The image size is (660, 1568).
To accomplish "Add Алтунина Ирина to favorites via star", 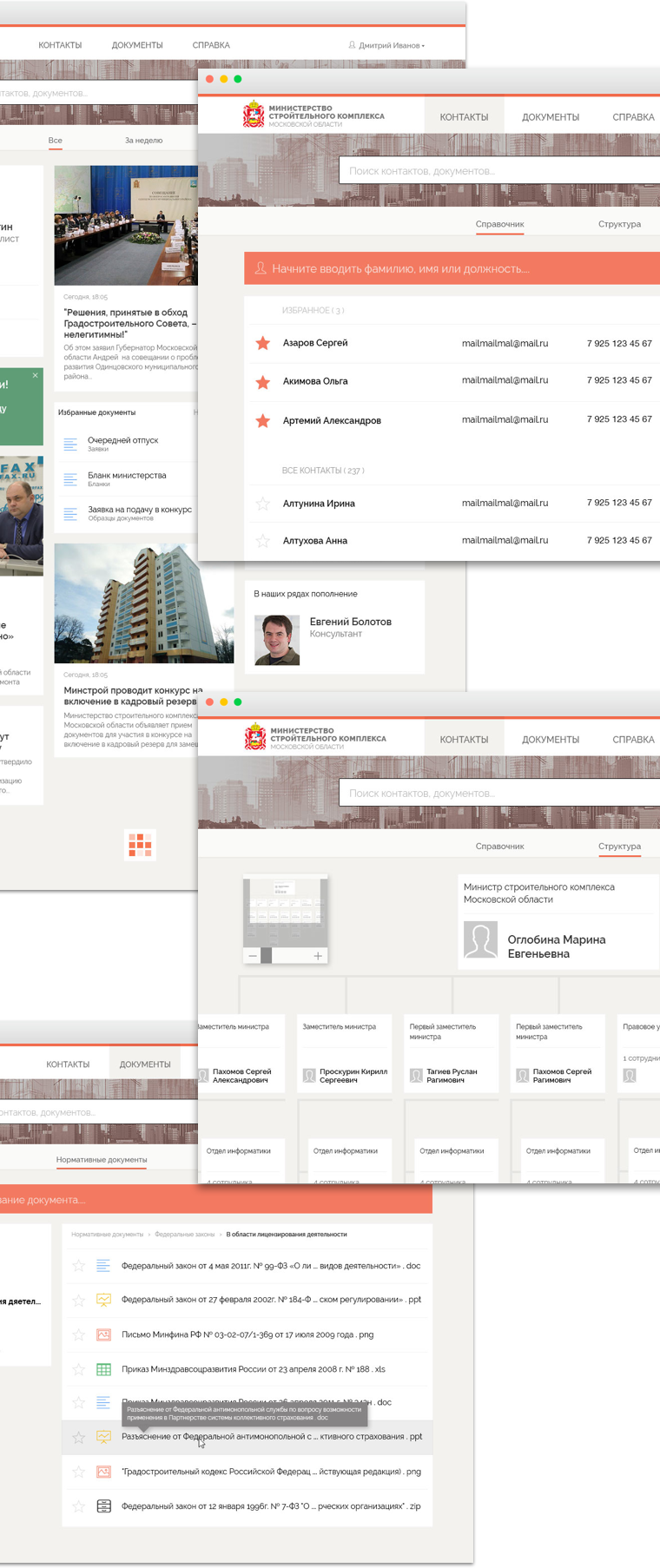I will pyautogui.click(x=262, y=504).
